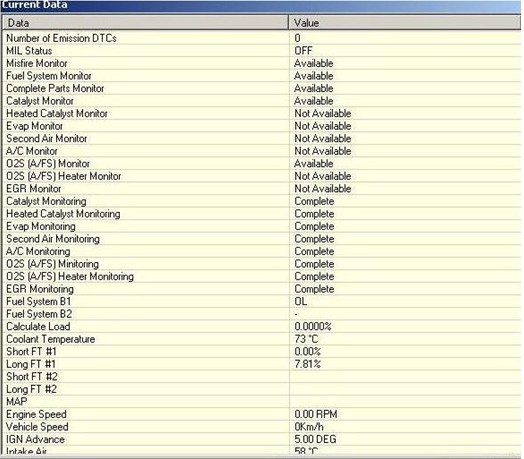The height and width of the screenshot is (459, 524).
Task: Click the Value column header
Action: click(x=404, y=23)
